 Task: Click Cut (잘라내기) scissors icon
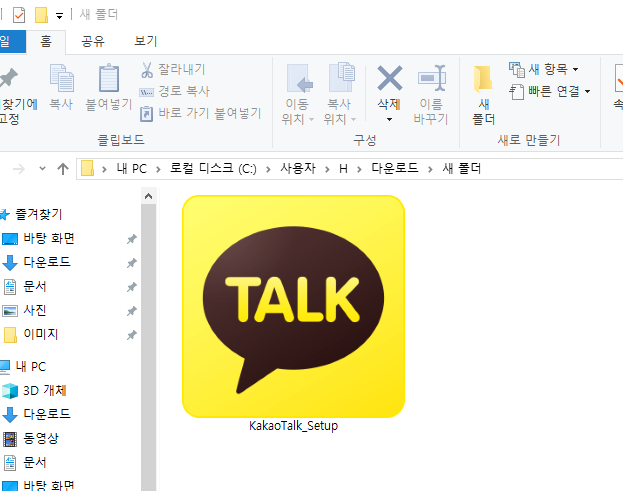pyautogui.click(x=147, y=70)
